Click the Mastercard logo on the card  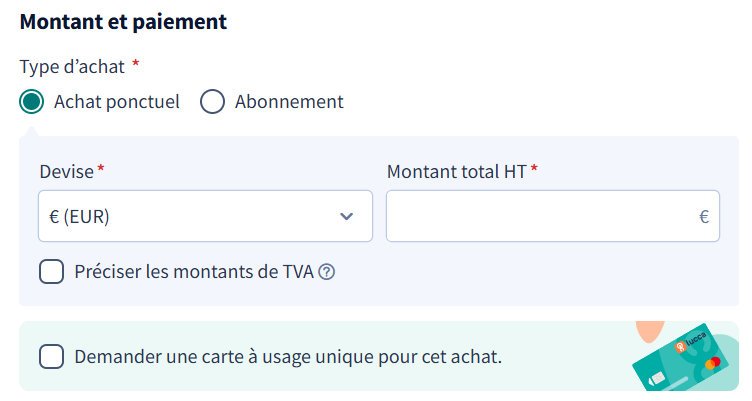[x=713, y=363]
